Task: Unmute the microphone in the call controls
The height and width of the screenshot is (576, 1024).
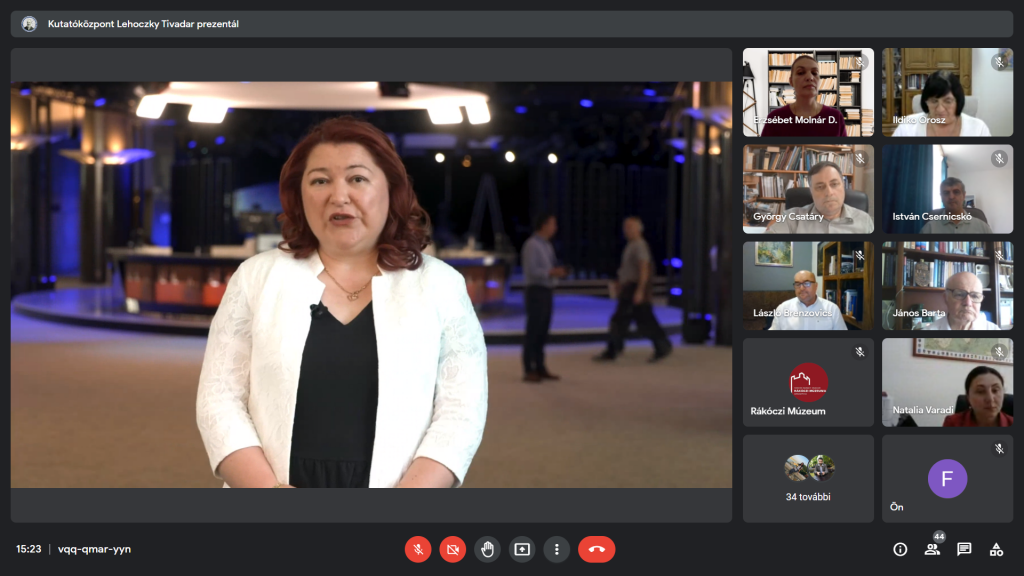Action: tap(418, 549)
